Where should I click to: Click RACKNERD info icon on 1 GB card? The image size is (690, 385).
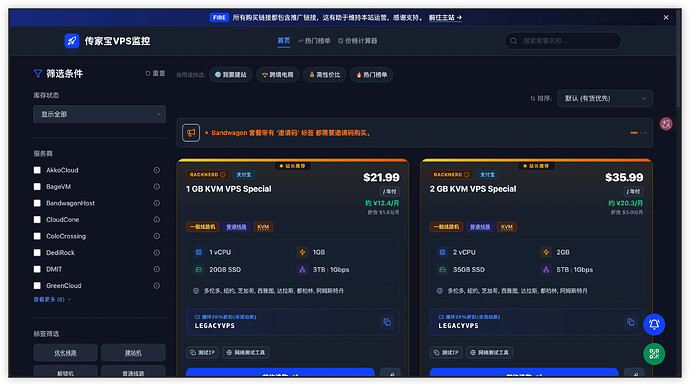point(223,175)
